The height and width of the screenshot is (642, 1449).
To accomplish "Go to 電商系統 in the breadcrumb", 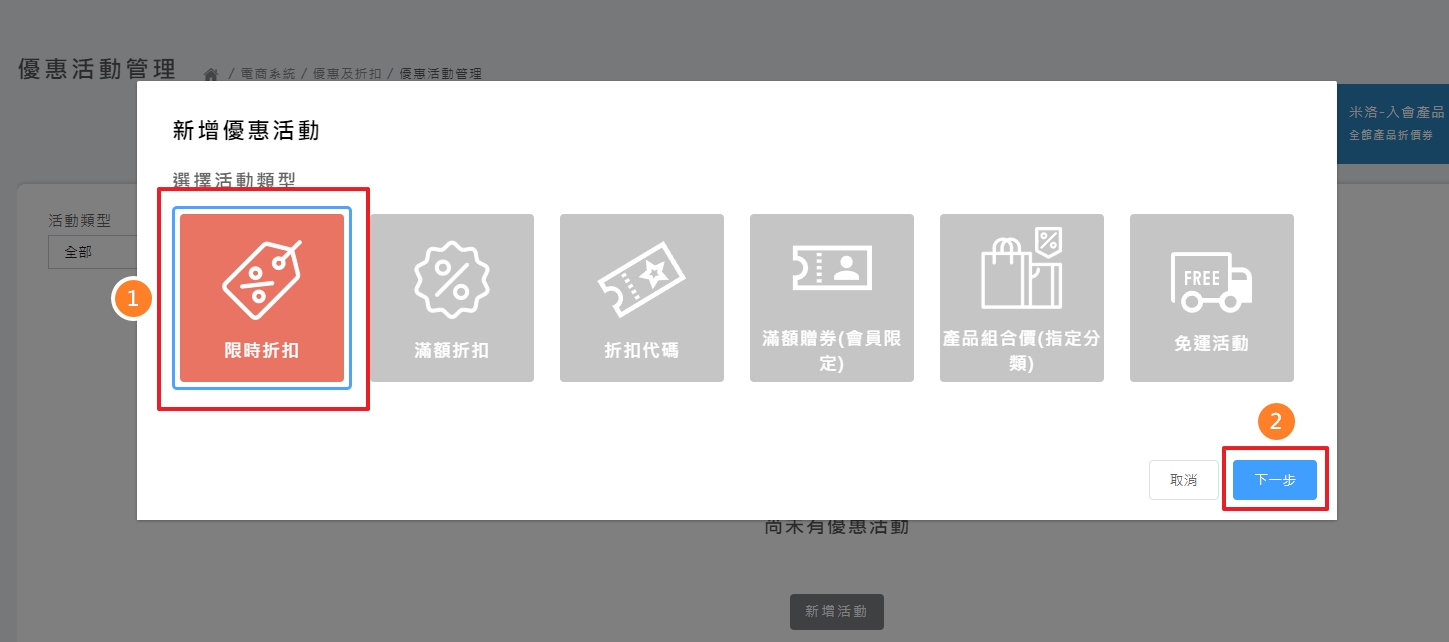I will point(268,74).
